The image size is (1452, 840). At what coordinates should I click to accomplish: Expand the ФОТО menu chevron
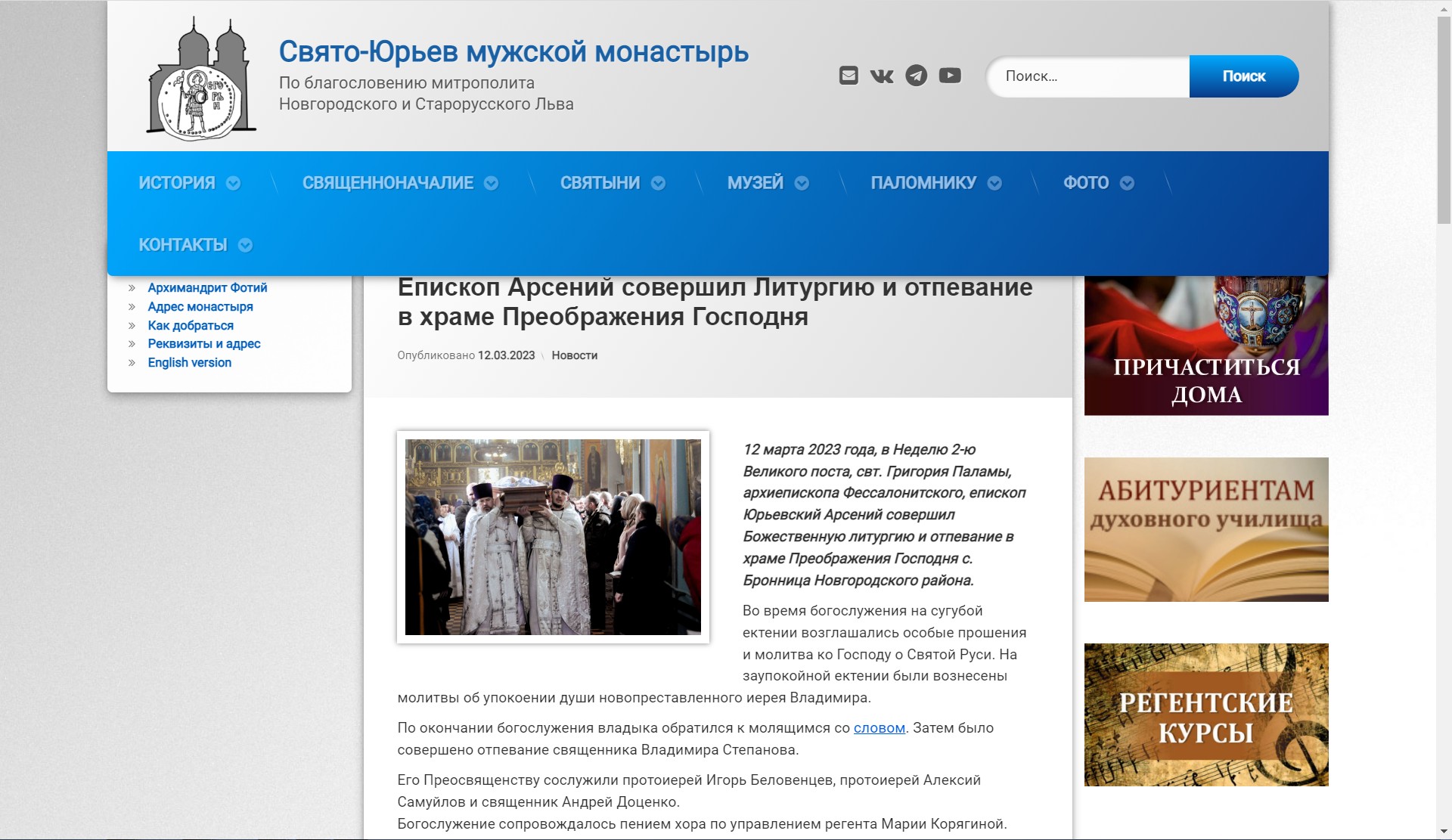click(1127, 183)
